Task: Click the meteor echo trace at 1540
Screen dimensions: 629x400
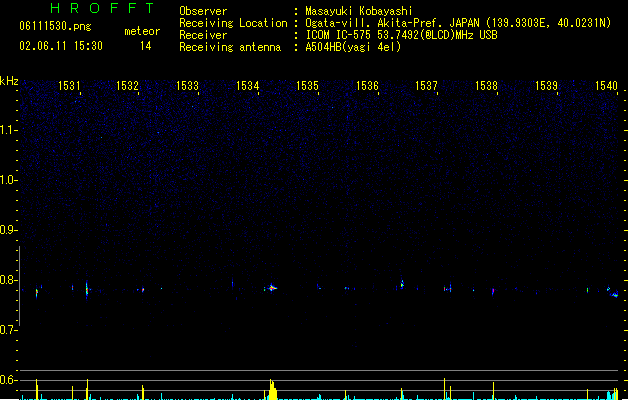Action: tap(613, 294)
